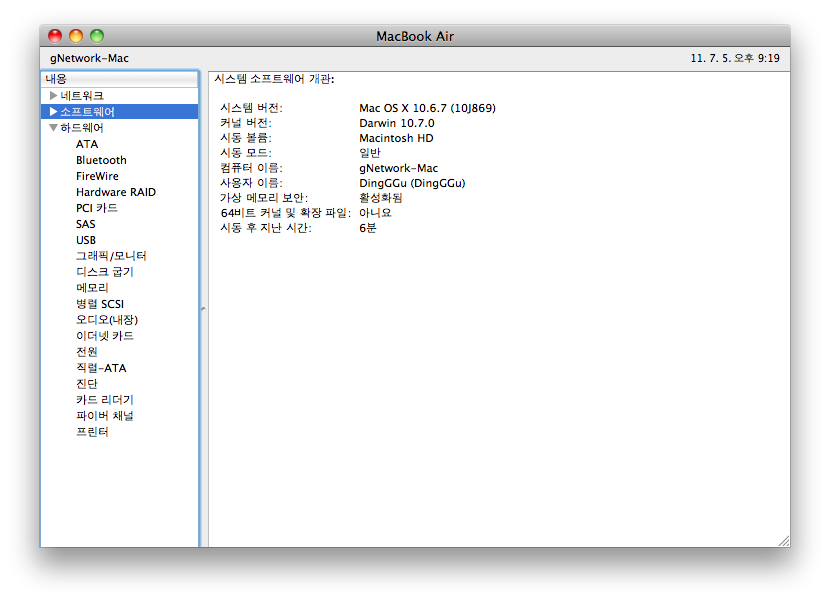This screenshot has height=602, width=830.
Task: Click the 커널 버전 label
Action: 246,123
